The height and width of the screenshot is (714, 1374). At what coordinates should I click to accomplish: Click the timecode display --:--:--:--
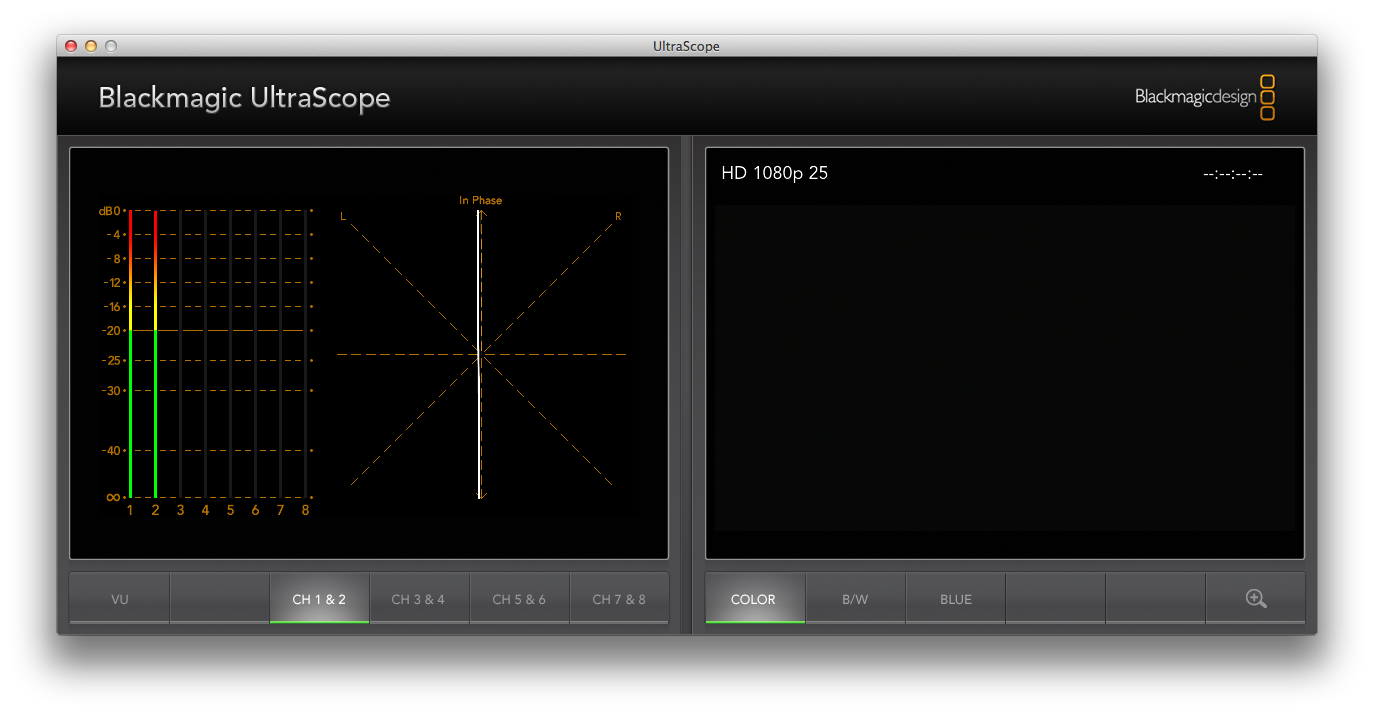pos(1233,174)
